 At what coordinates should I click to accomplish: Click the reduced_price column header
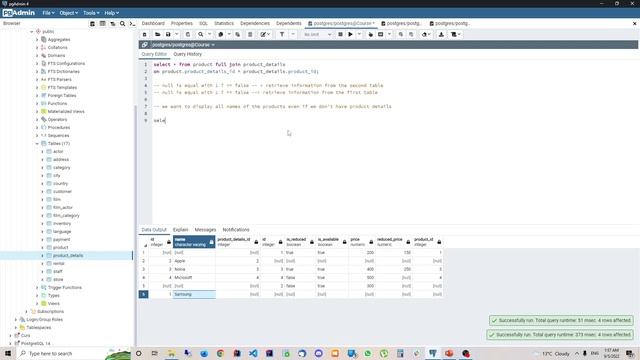pos(393,242)
